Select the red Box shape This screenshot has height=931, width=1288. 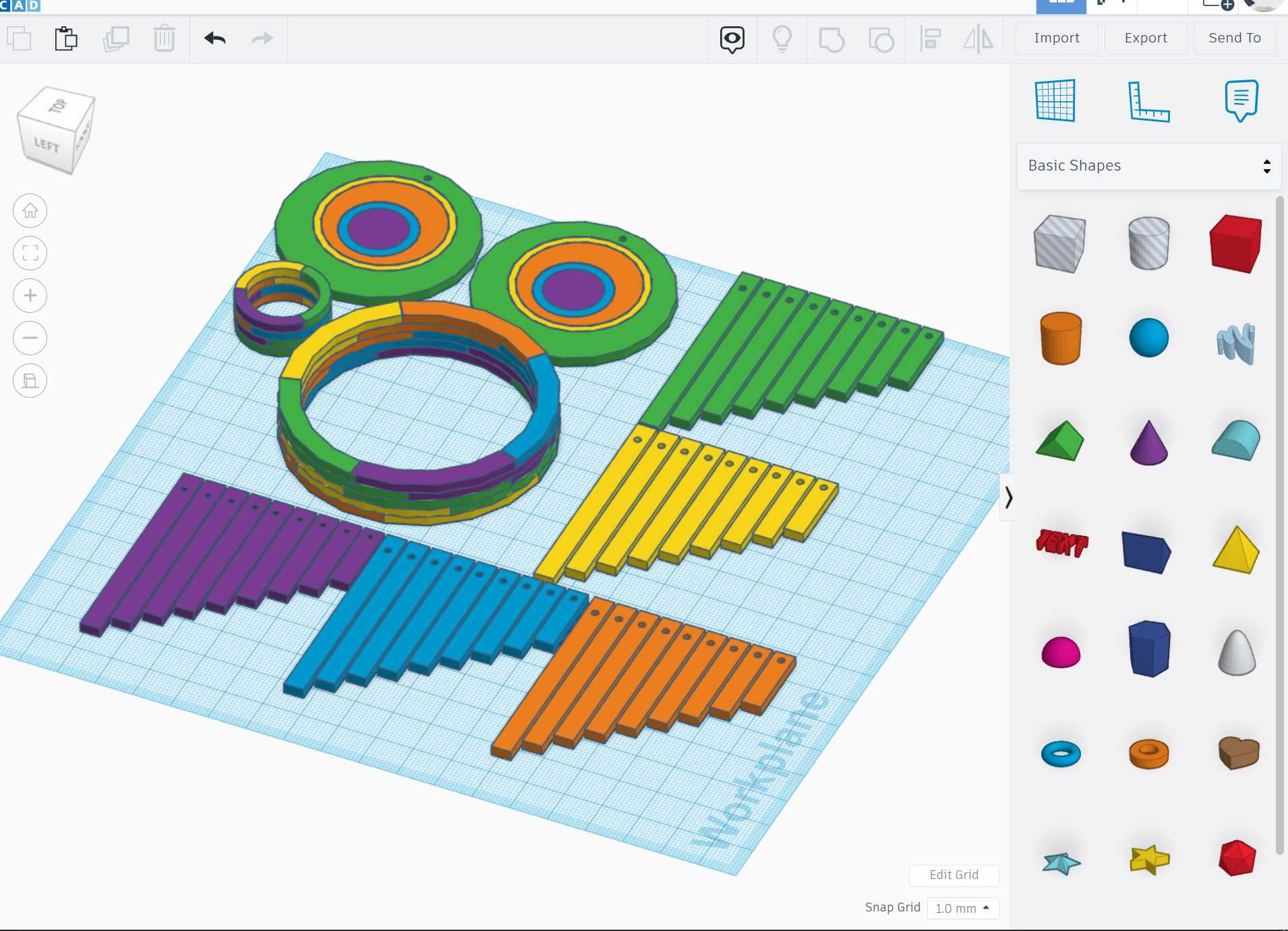pyautogui.click(x=1236, y=243)
